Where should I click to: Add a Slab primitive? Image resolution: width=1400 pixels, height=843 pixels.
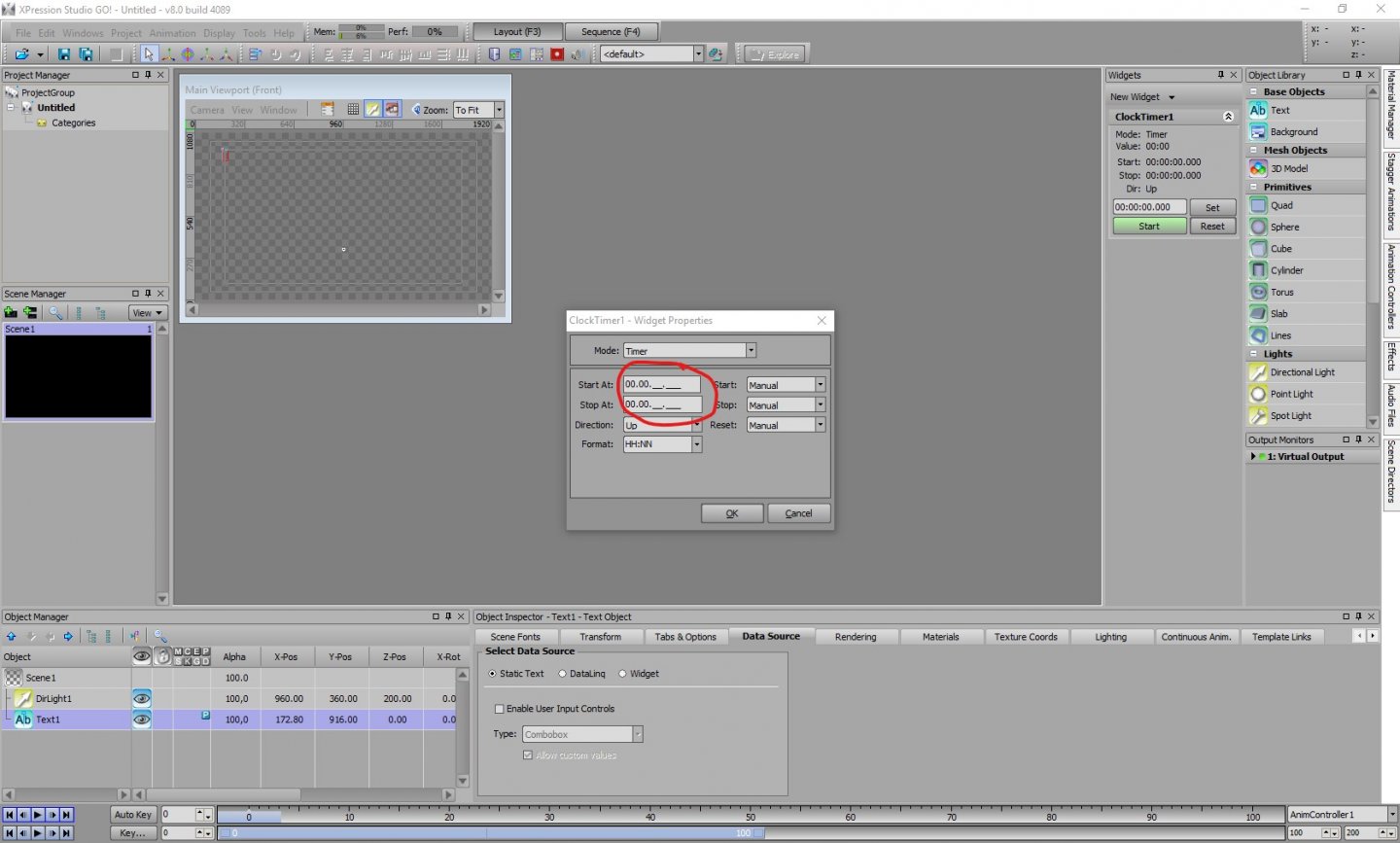pyautogui.click(x=1307, y=314)
